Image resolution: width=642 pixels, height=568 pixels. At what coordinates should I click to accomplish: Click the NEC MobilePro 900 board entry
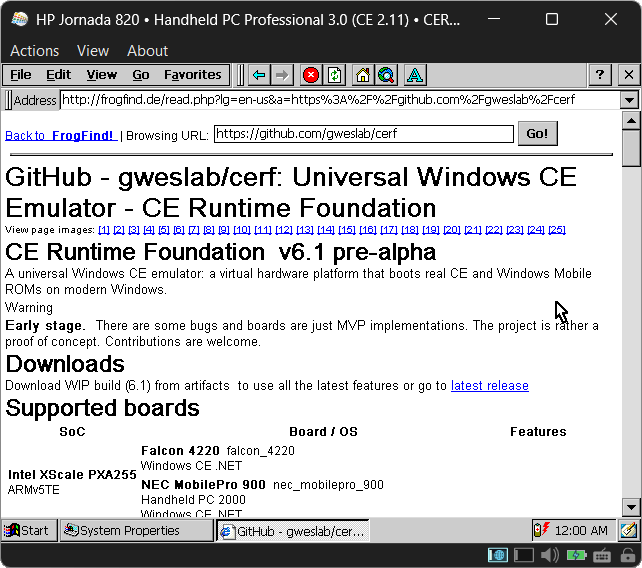262,485
